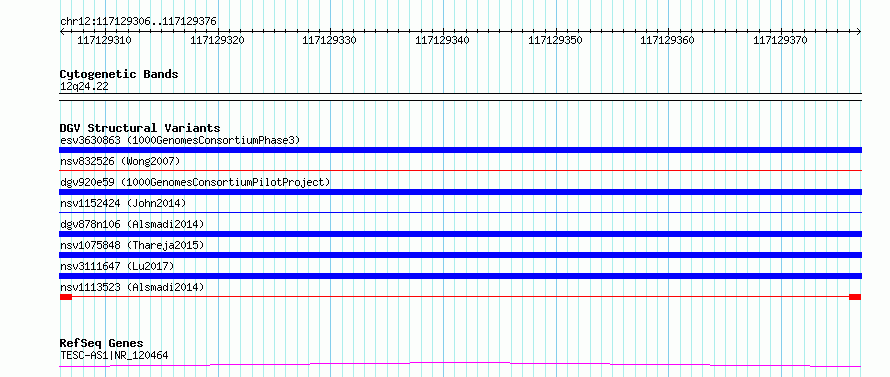Click the blue bar under nsv3111647
890x377 pixels.
click(460, 276)
